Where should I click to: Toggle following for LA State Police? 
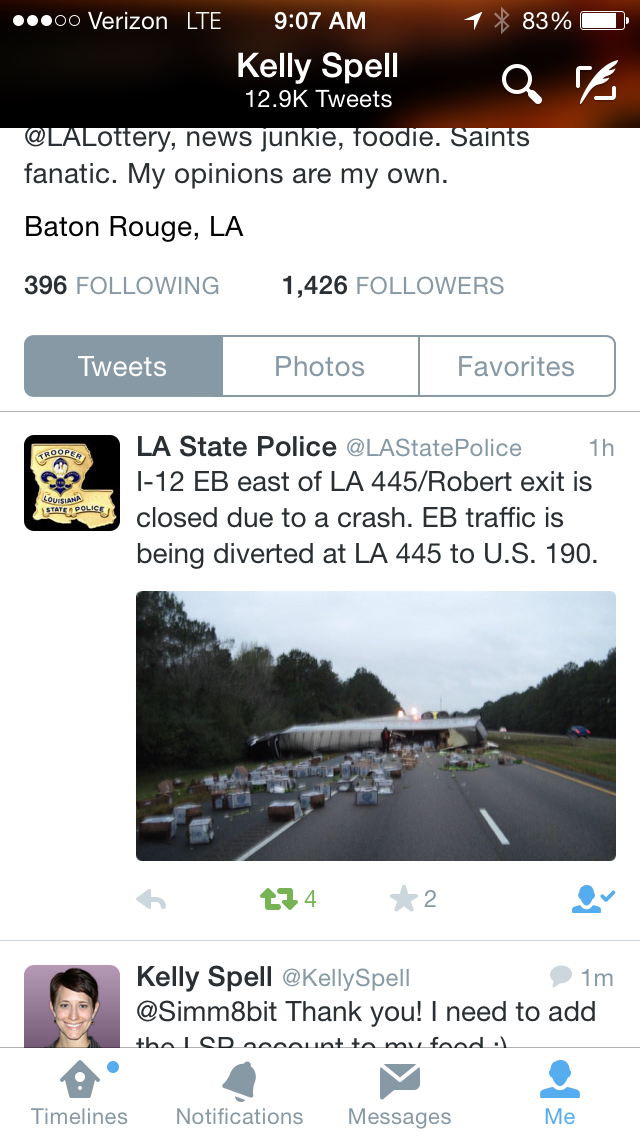593,899
